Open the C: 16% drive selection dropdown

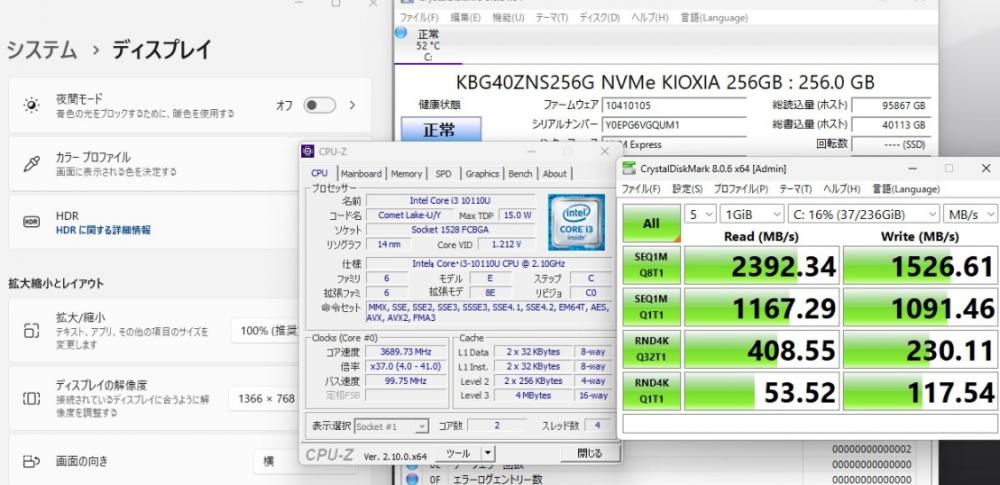(x=864, y=214)
